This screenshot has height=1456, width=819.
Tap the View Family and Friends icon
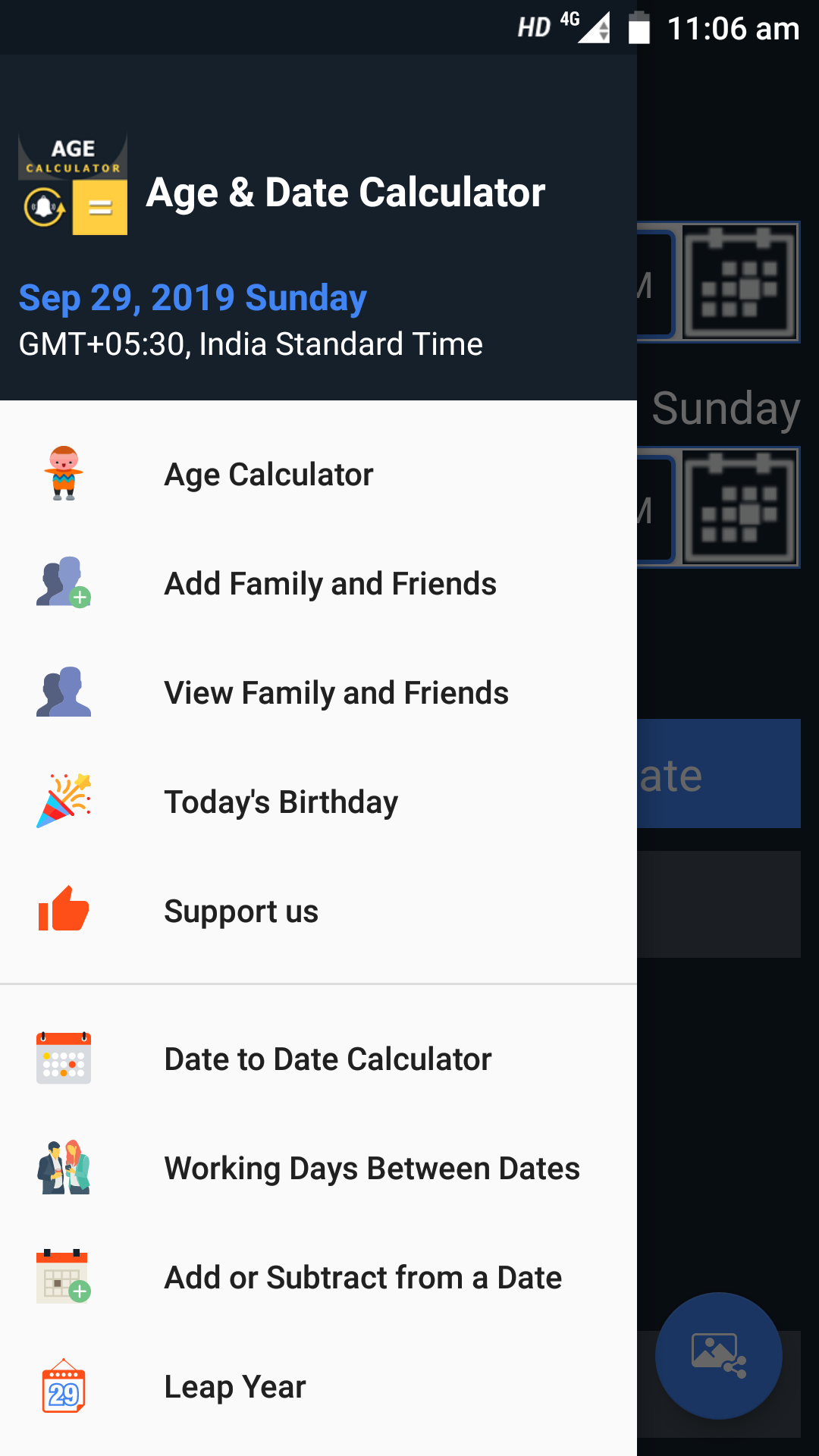point(64,692)
